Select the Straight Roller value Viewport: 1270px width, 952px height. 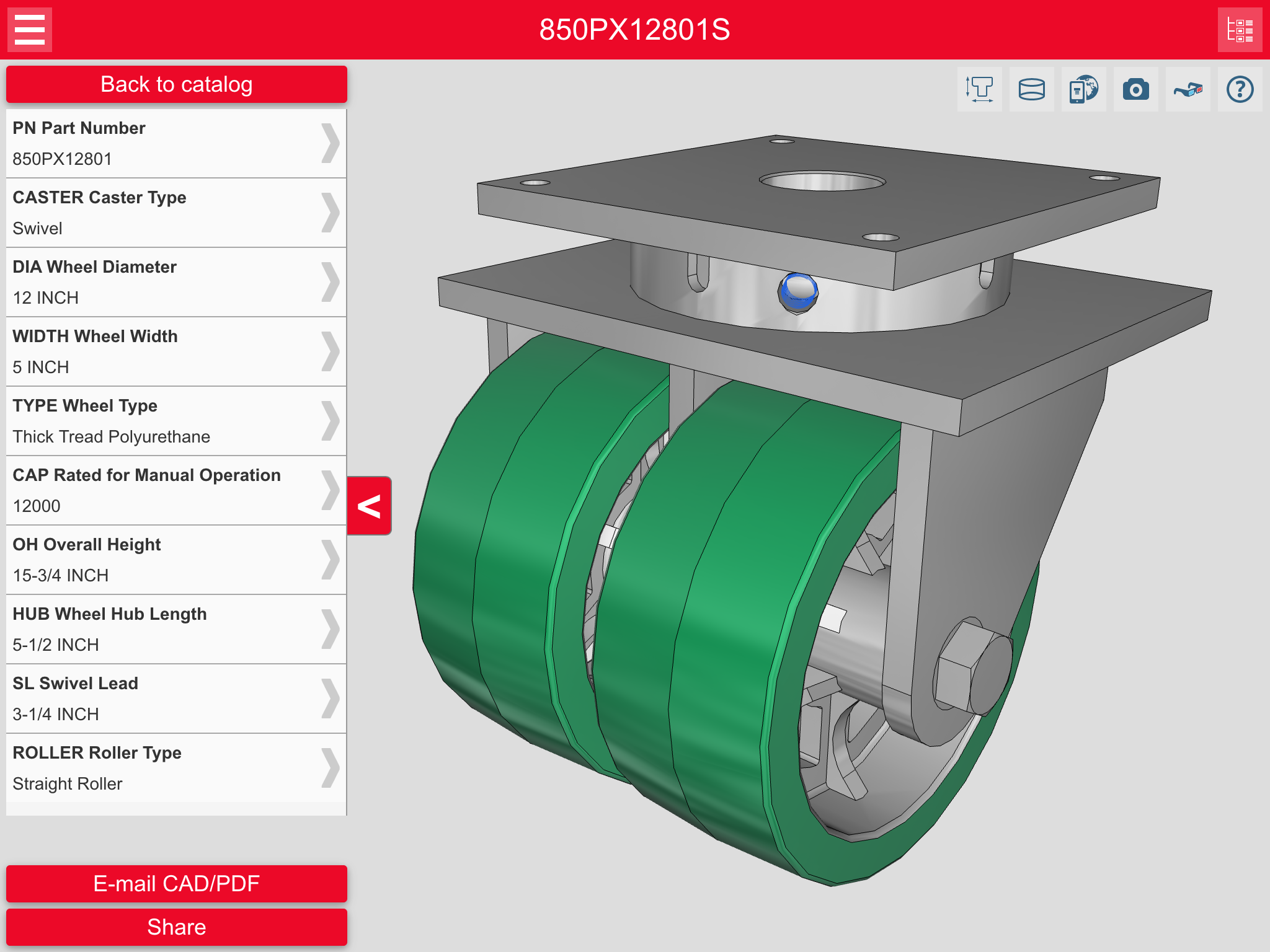click(67, 784)
